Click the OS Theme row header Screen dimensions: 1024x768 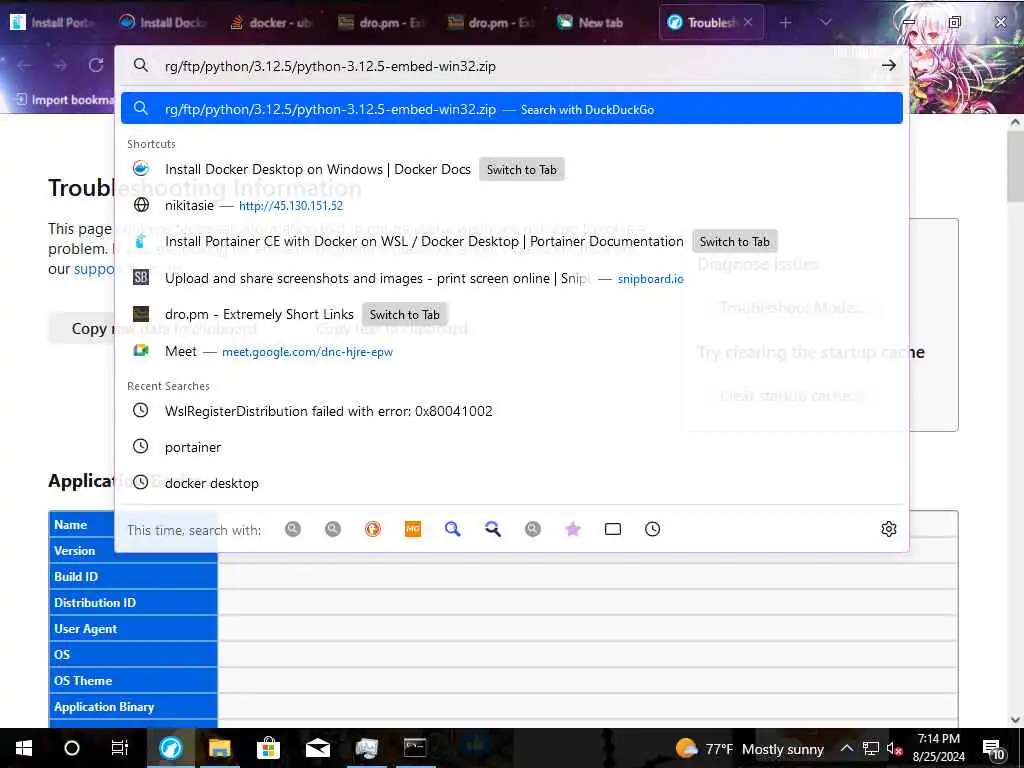(133, 680)
